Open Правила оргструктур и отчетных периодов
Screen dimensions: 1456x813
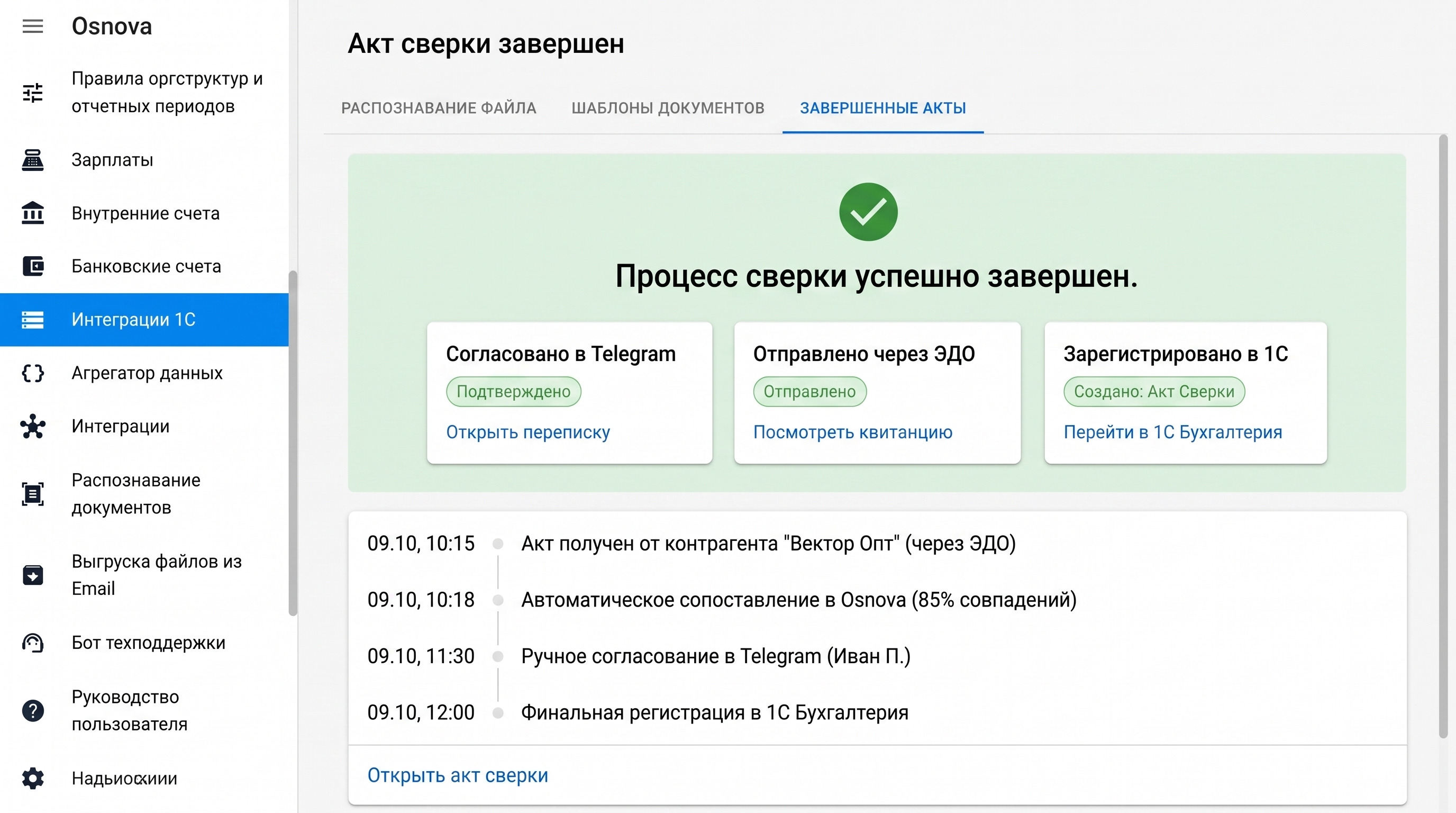click(x=144, y=92)
